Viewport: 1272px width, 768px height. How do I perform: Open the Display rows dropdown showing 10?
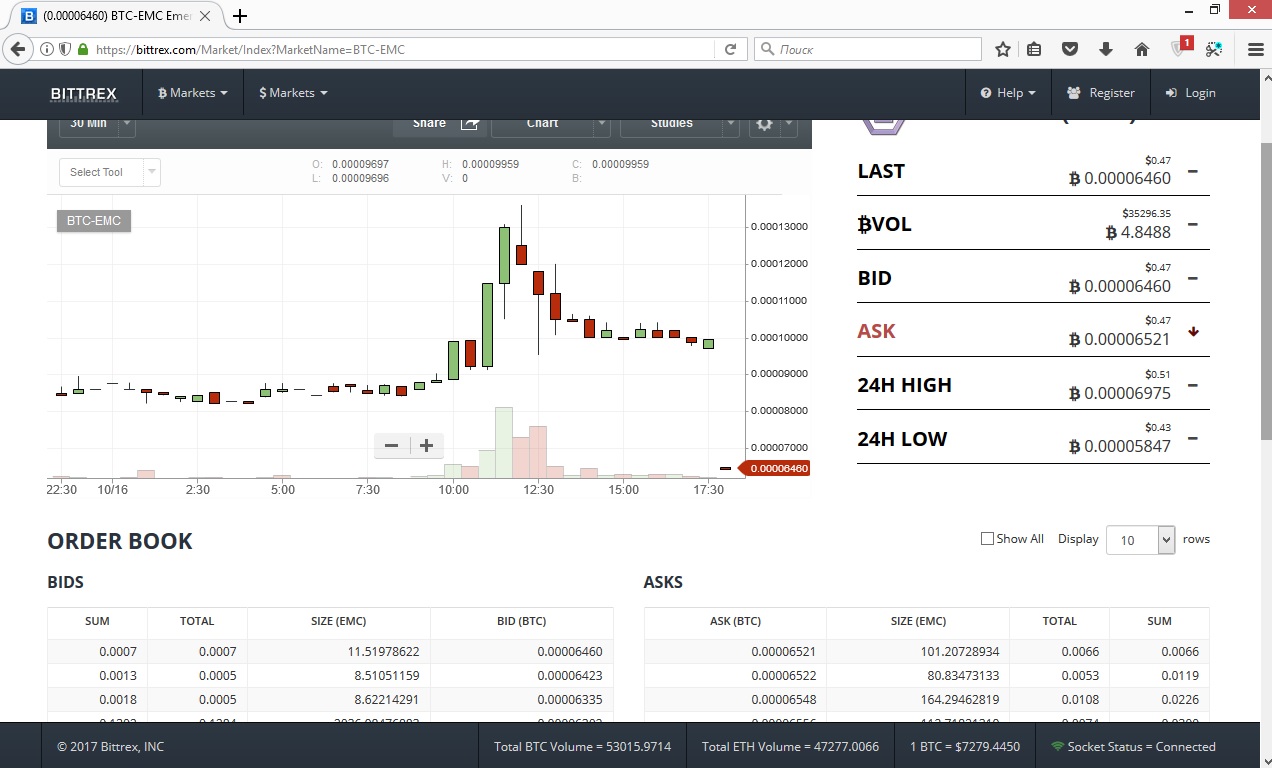(x=1140, y=540)
